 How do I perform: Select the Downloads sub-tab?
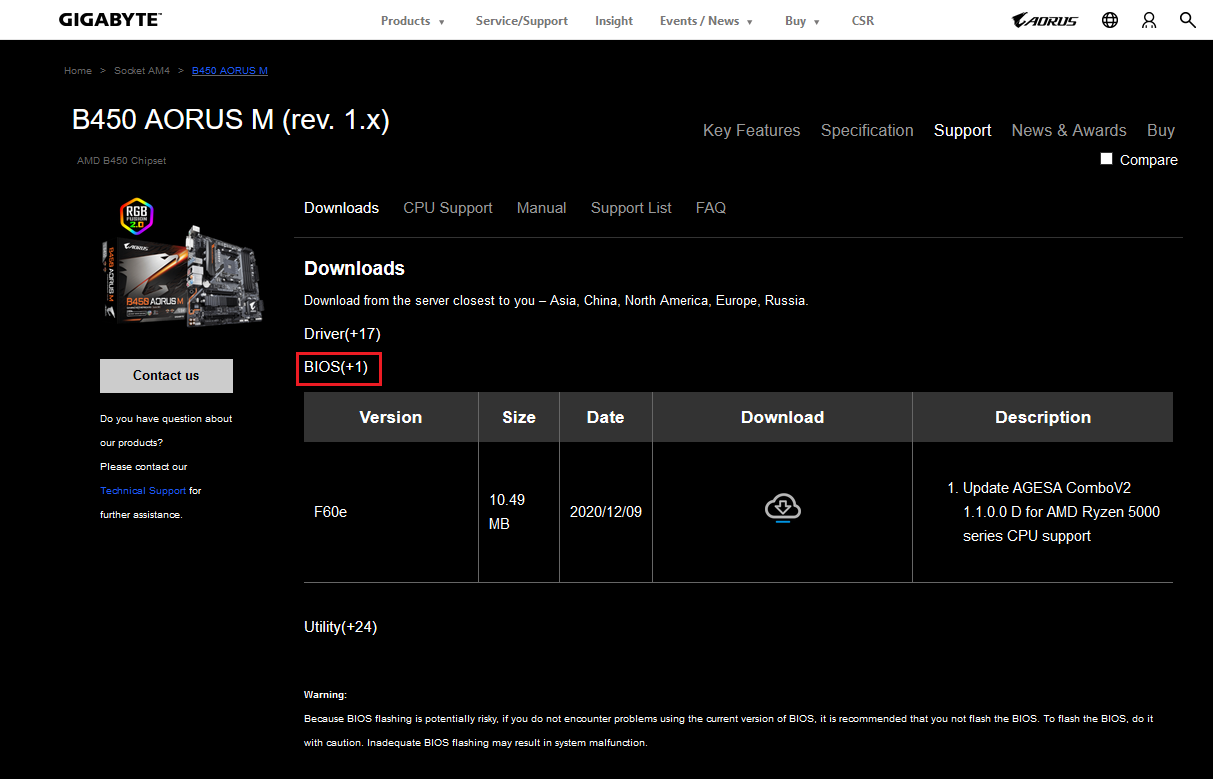[341, 208]
